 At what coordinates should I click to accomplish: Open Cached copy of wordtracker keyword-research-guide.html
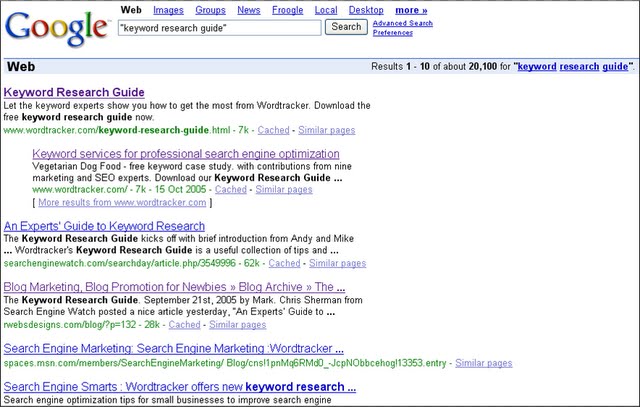273,130
